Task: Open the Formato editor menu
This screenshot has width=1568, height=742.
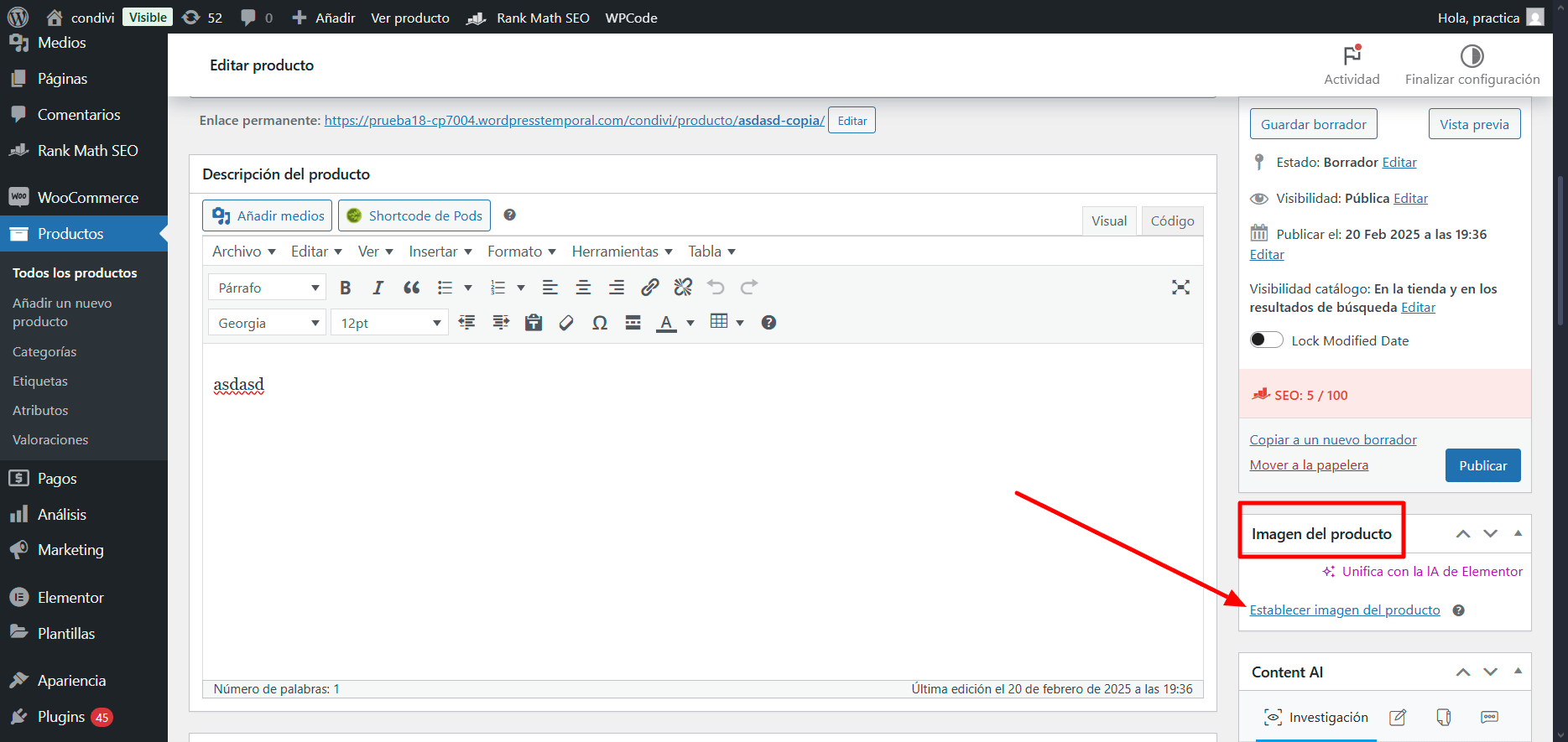Action: 522,252
